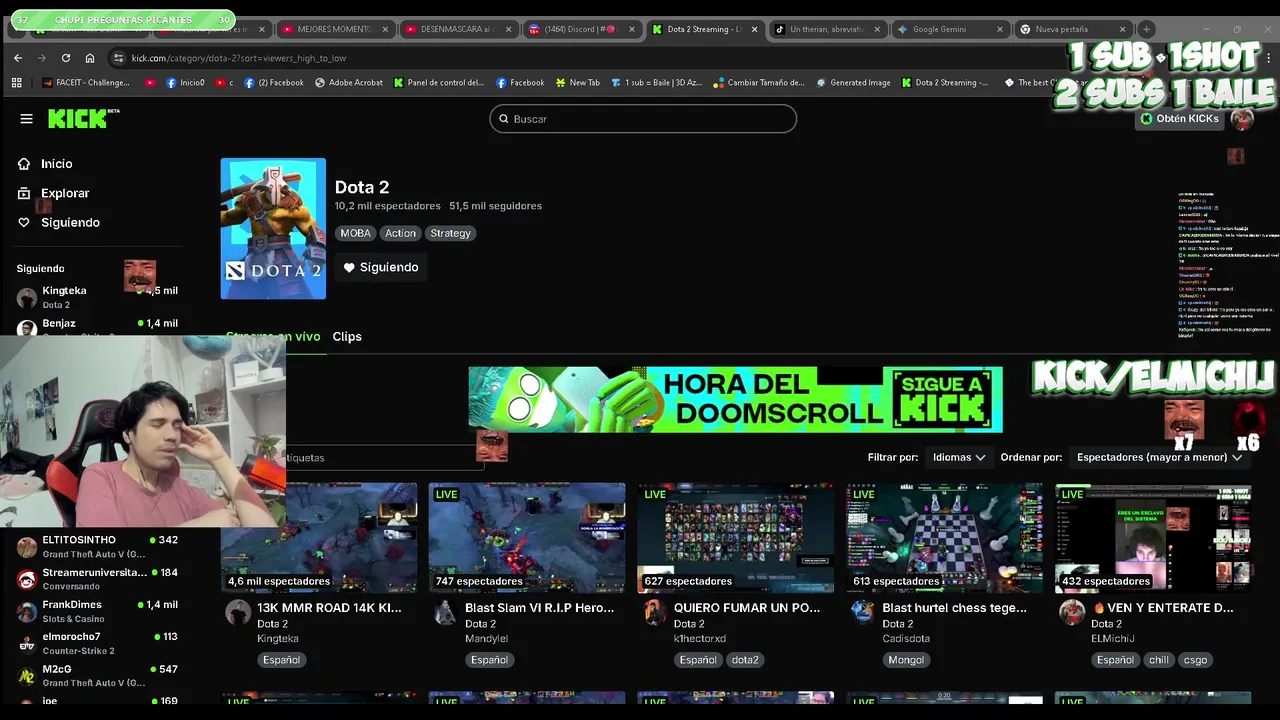
Task: Click the KICK logo
Action: (x=83, y=118)
